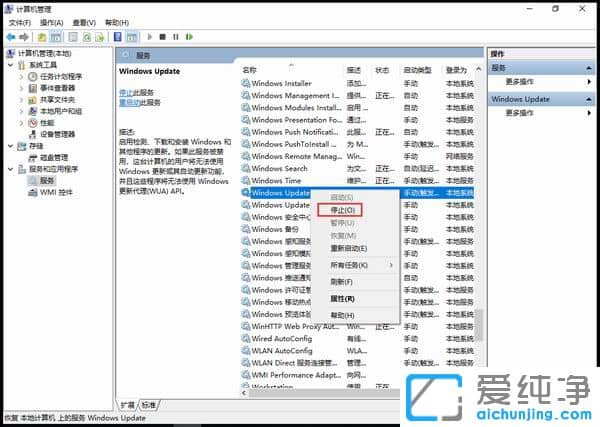Screen dimensions: 600x427
Task: Sort services by the 启动类型 column header
Action: click(417, 70)
